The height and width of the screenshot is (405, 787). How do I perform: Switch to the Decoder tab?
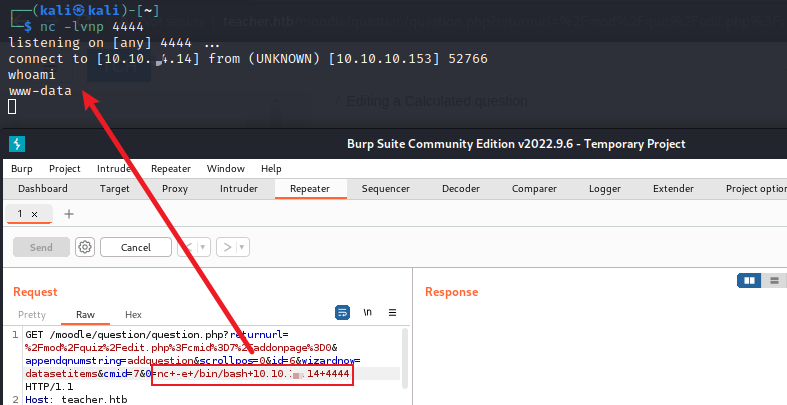461,189
